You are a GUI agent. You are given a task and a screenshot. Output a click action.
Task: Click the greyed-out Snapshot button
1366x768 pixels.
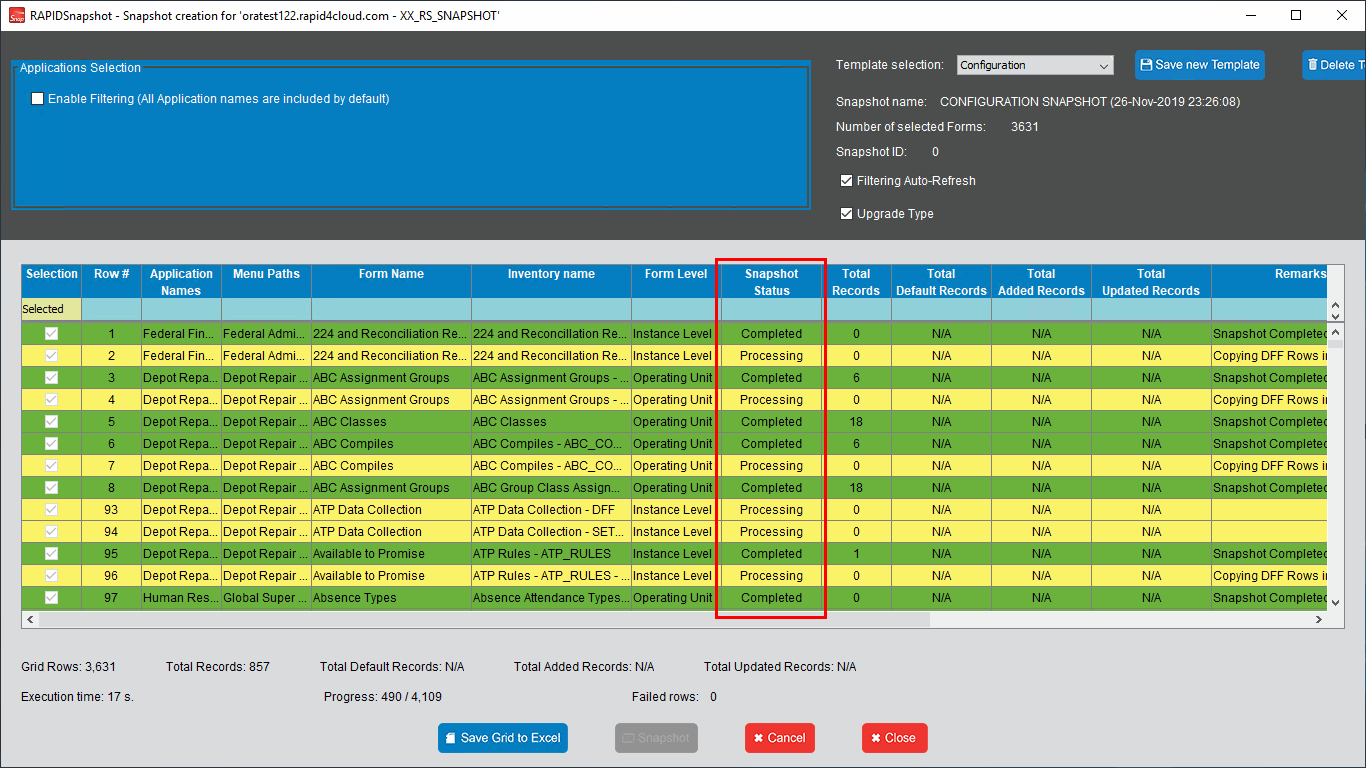656,738
